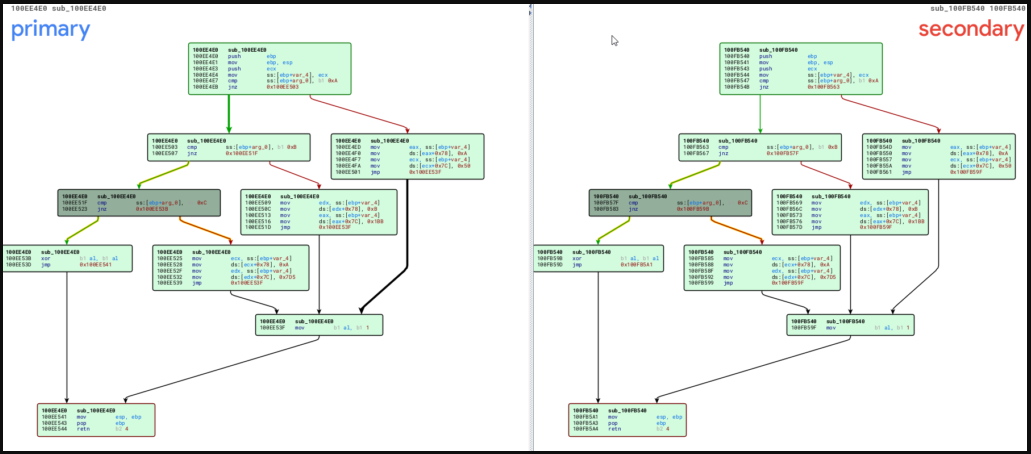Click the mov 0x1B8 line at 100FB576
1031x454 pixels.
pos(845,222)
